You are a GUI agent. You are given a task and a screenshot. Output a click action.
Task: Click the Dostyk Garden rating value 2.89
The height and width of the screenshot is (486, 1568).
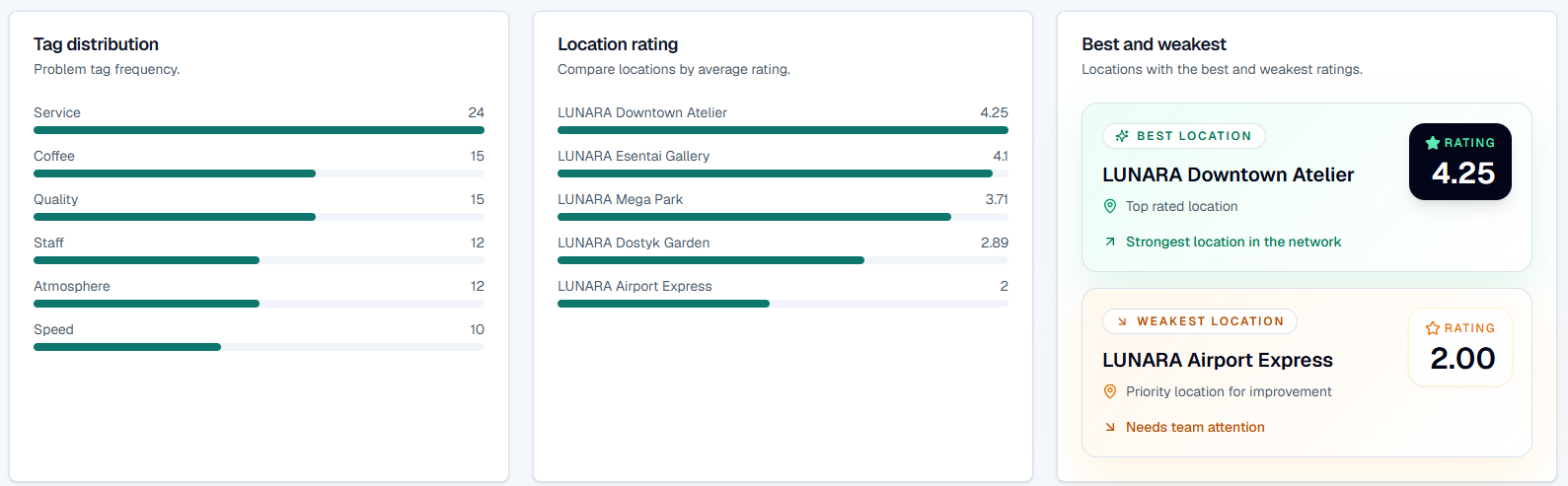click(995, 243)
